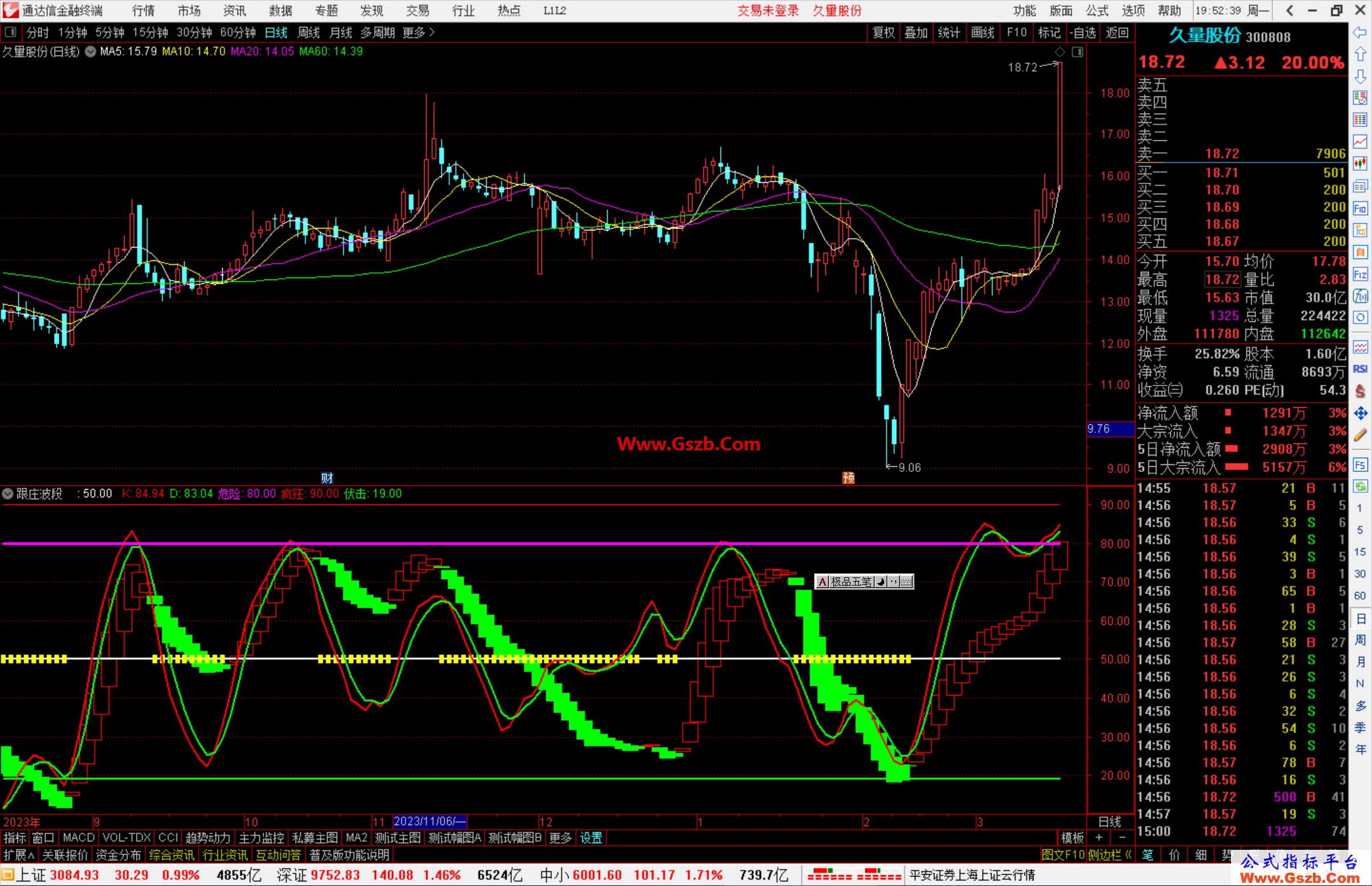Select the MACD indicator tab
The image size is (1372, 886).
[78, 838]
